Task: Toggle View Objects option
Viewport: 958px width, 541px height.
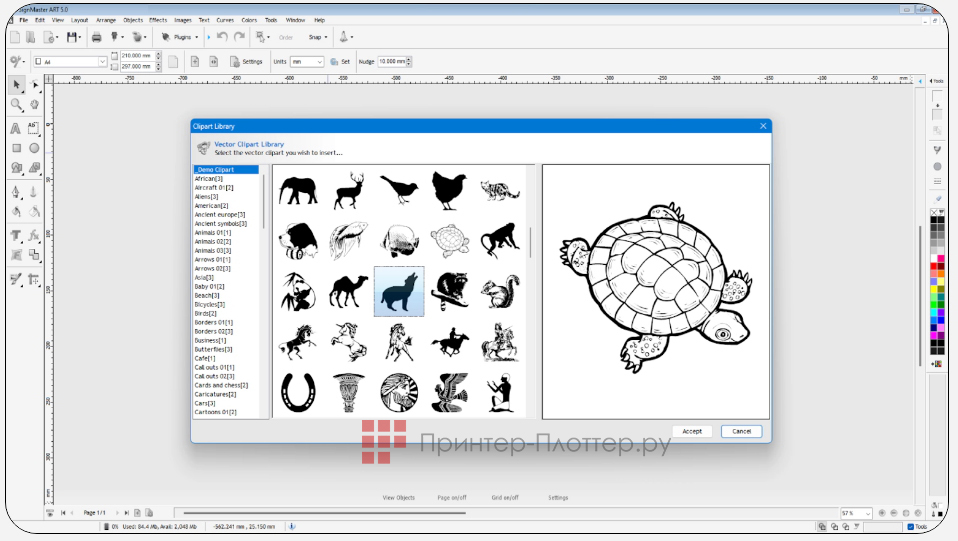Action: [398, 497]
